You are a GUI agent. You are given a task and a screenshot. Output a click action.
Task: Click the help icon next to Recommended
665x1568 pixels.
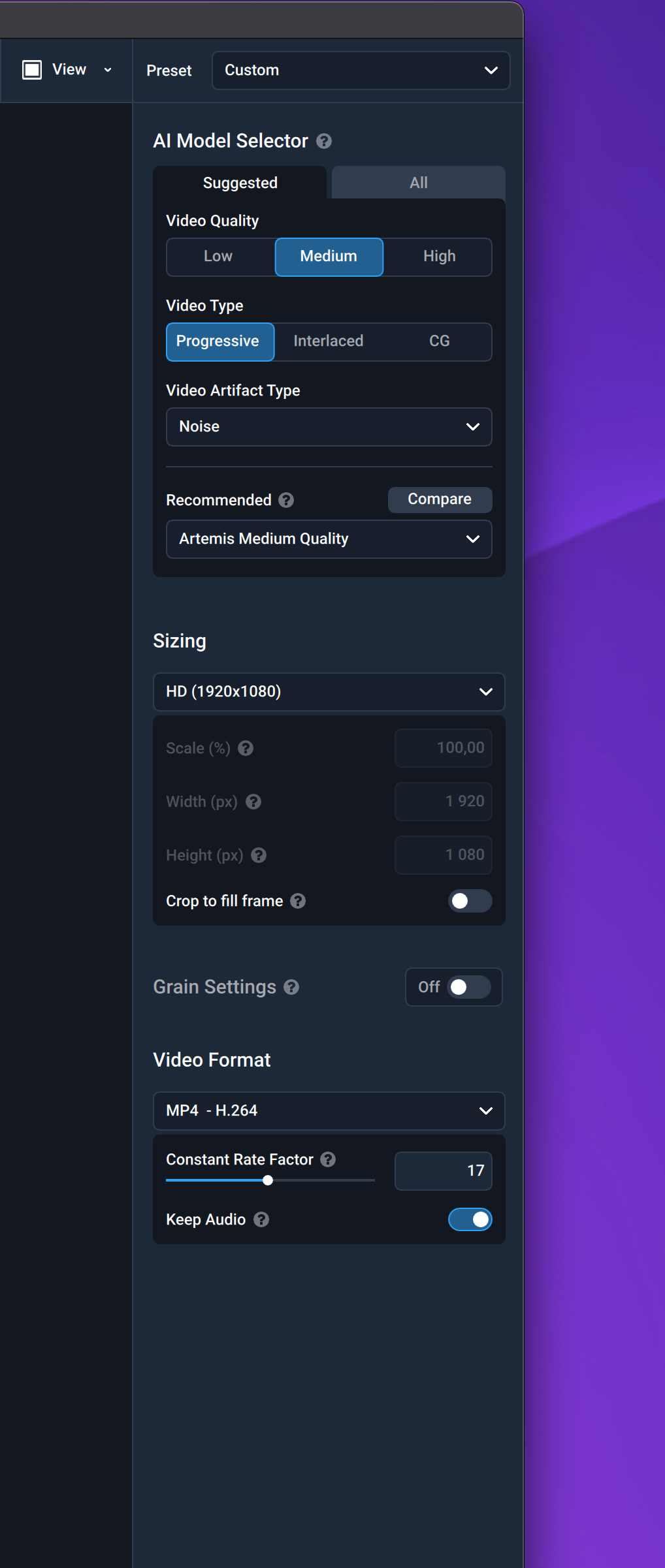[x=286, y=500]
